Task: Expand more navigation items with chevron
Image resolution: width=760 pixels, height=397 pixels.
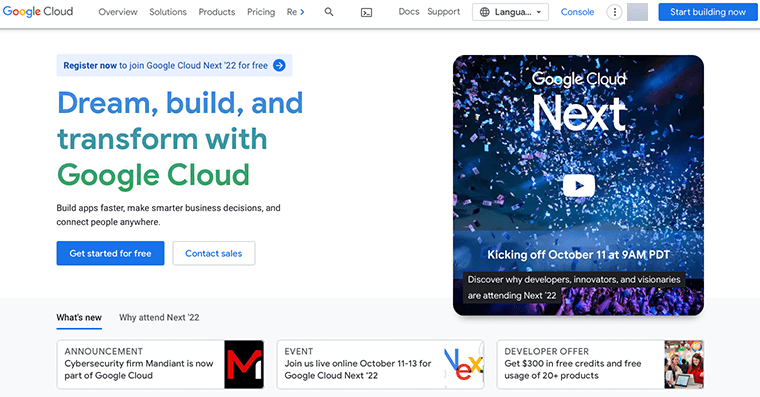Action: [302, 12]
